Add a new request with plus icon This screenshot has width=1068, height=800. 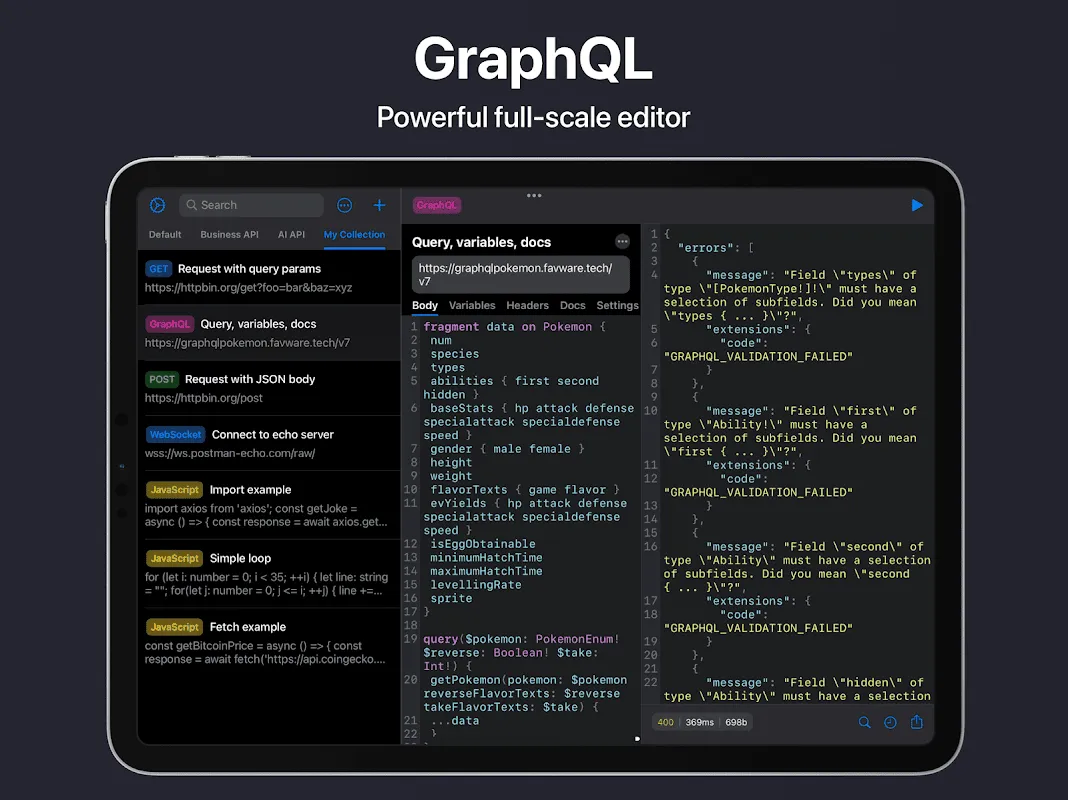(x=379, y=205)
